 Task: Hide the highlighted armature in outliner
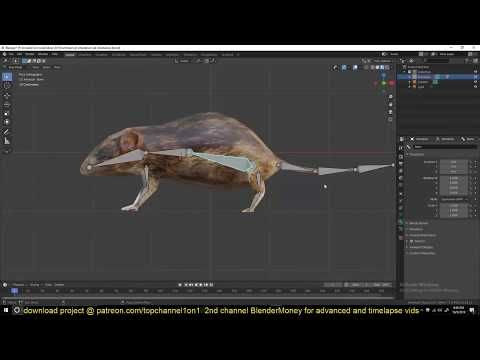(x=475, y=77)
